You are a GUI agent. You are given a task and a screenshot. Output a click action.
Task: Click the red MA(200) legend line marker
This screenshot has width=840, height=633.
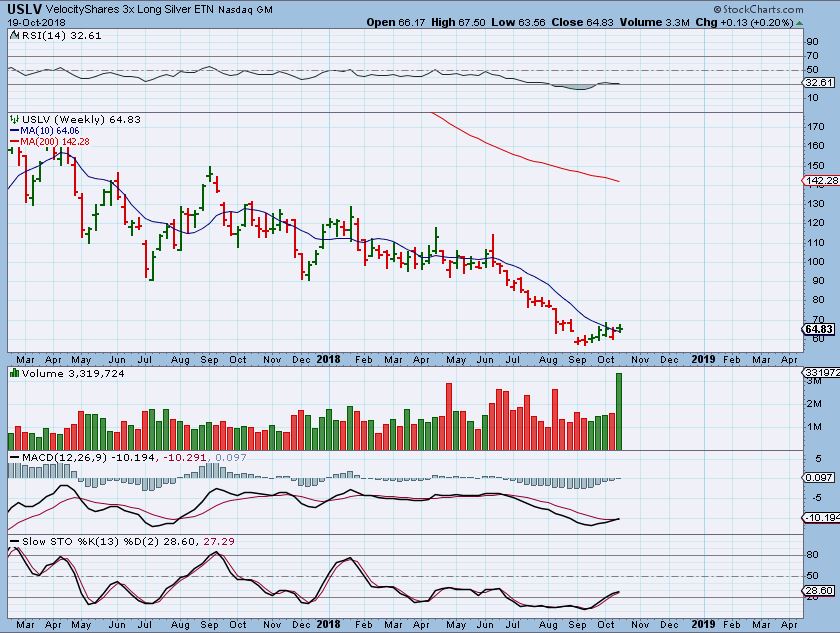(14, 142)
